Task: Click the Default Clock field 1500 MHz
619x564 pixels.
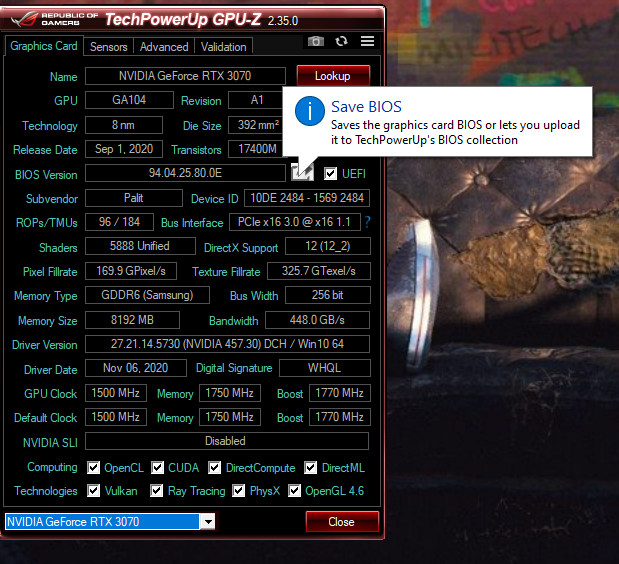Action: tap(116, 417)
